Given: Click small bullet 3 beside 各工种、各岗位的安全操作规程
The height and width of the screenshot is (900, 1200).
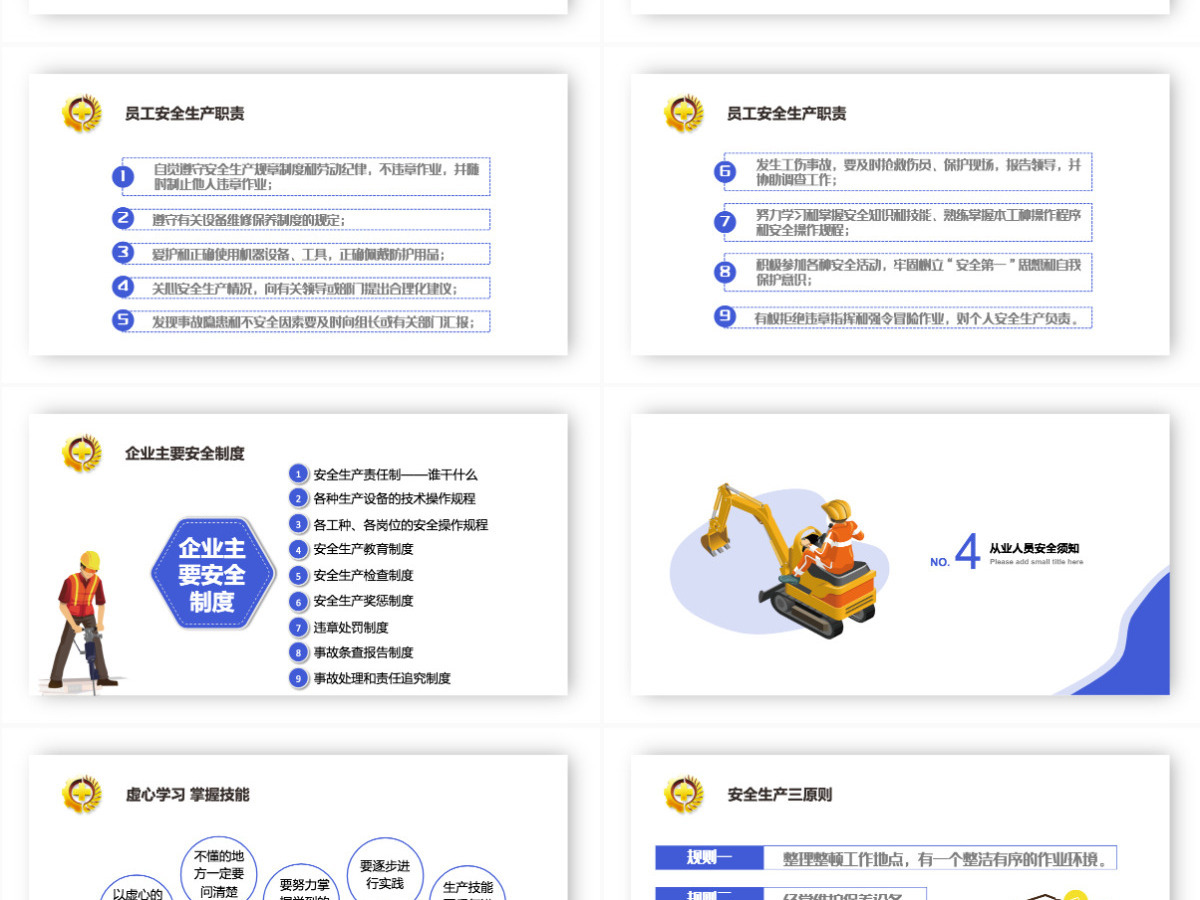Looking at the screenshot, I should tap(298, 524).
